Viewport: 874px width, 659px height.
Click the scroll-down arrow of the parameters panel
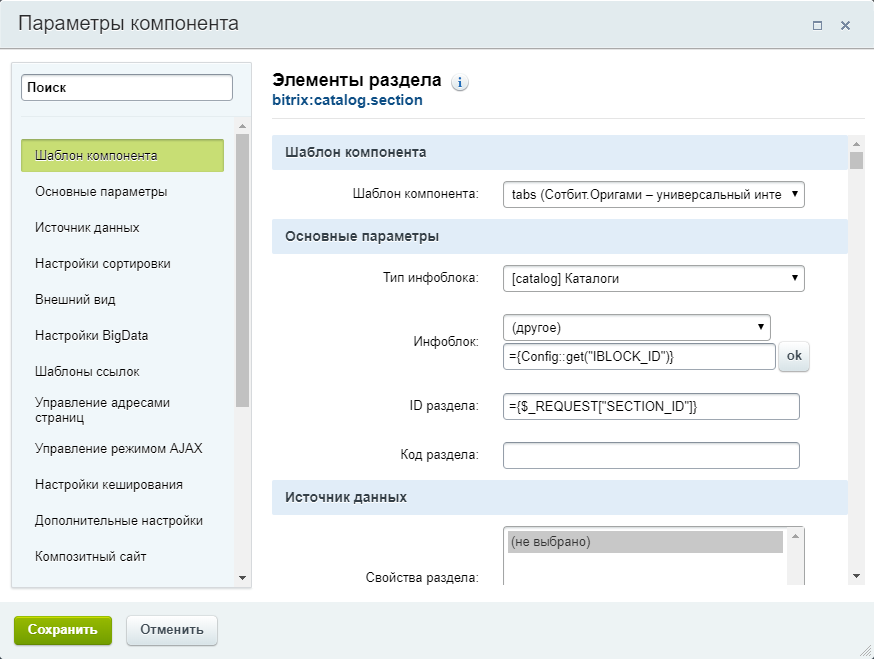[856, 576]
